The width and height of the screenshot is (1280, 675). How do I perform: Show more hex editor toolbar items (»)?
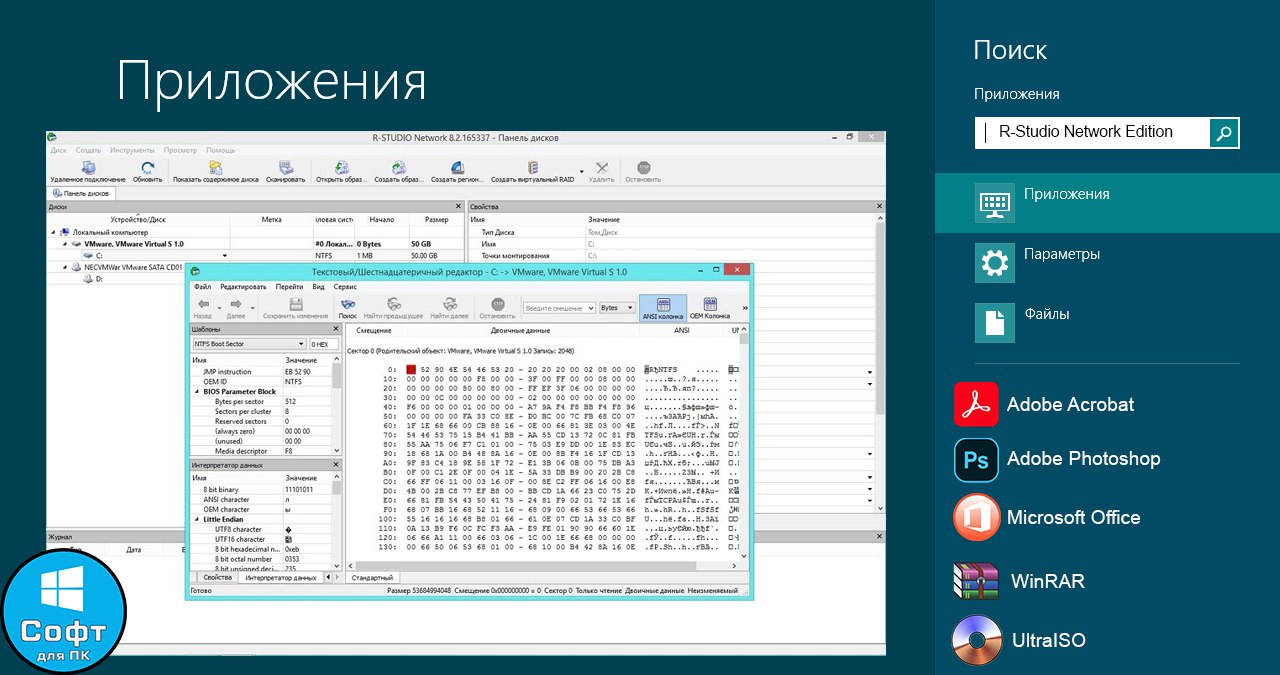point(744,308)
